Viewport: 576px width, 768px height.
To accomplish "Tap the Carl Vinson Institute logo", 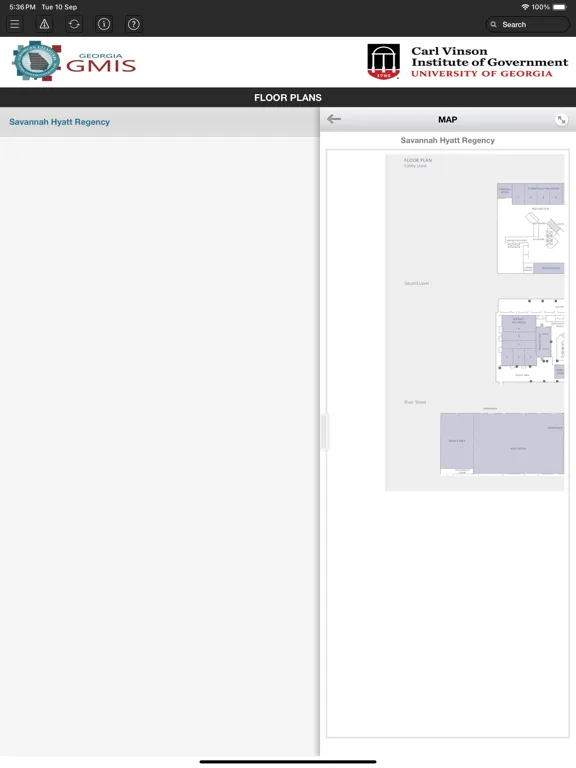I will [x=468, y=62].
